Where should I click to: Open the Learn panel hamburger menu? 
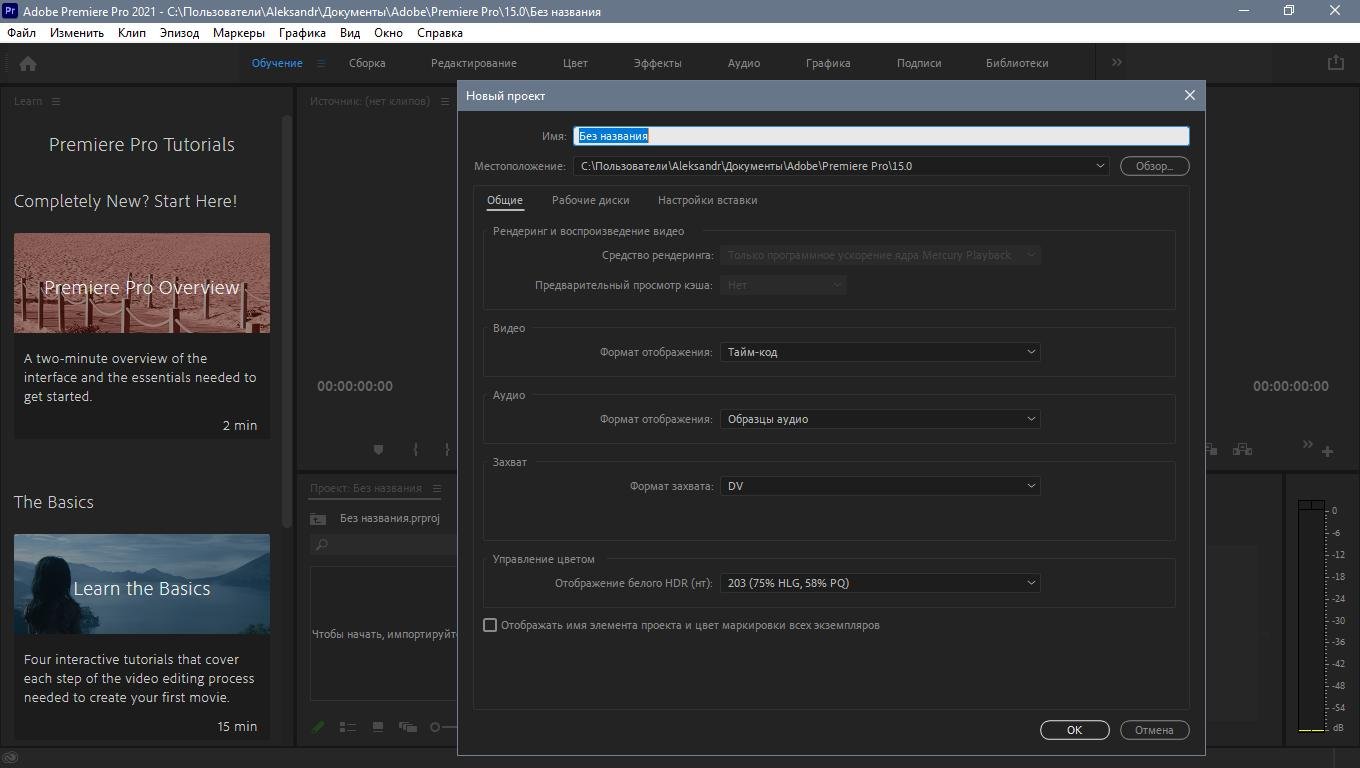[56, 101]
